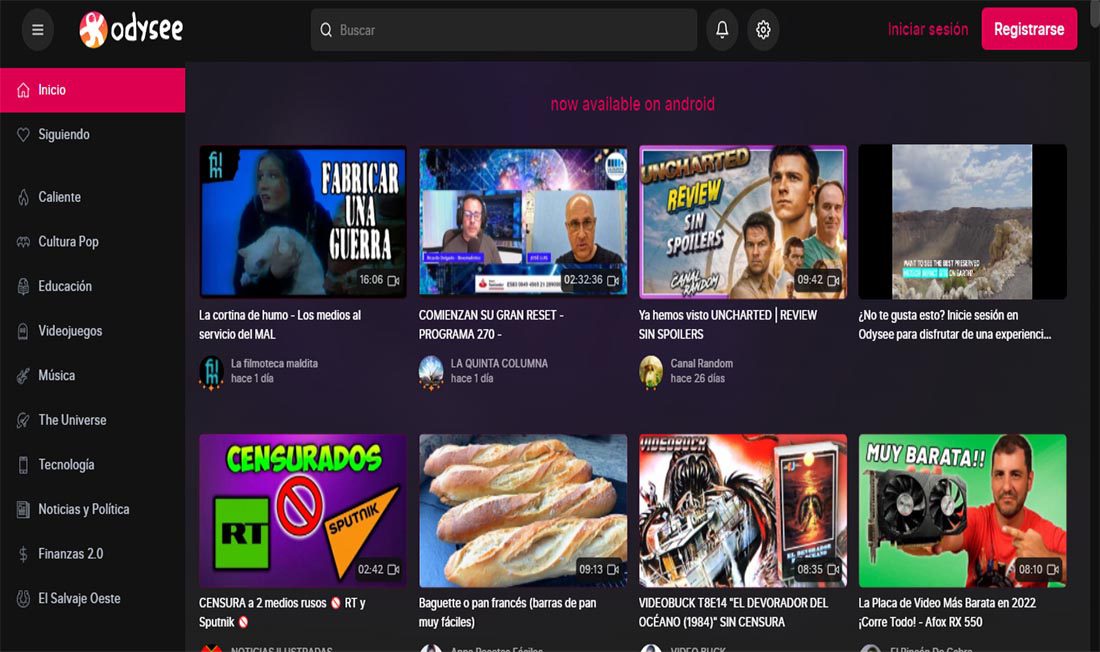Click the Iniciar sesión link

point(927,29)
